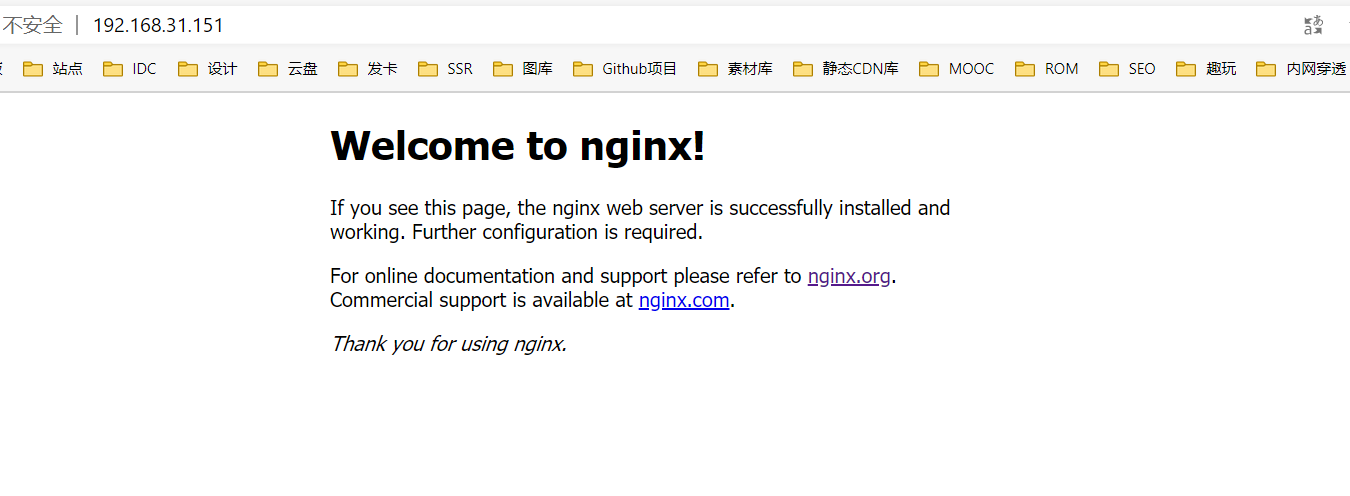Image resolution: width=1350 pixels, height=496 pixels.
Task: Click the address bar showing 192.168.31.151
Action: pyautogui.click(x=158, y=25)
